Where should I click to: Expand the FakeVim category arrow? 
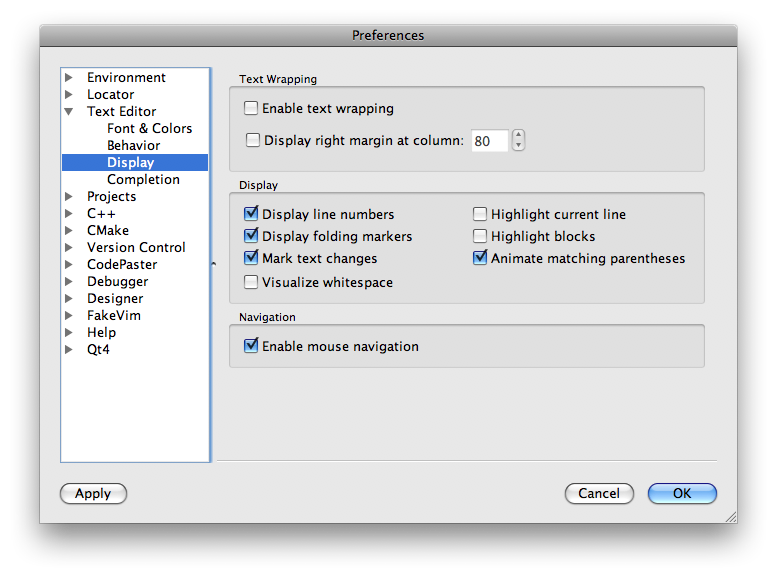(69, 316)
